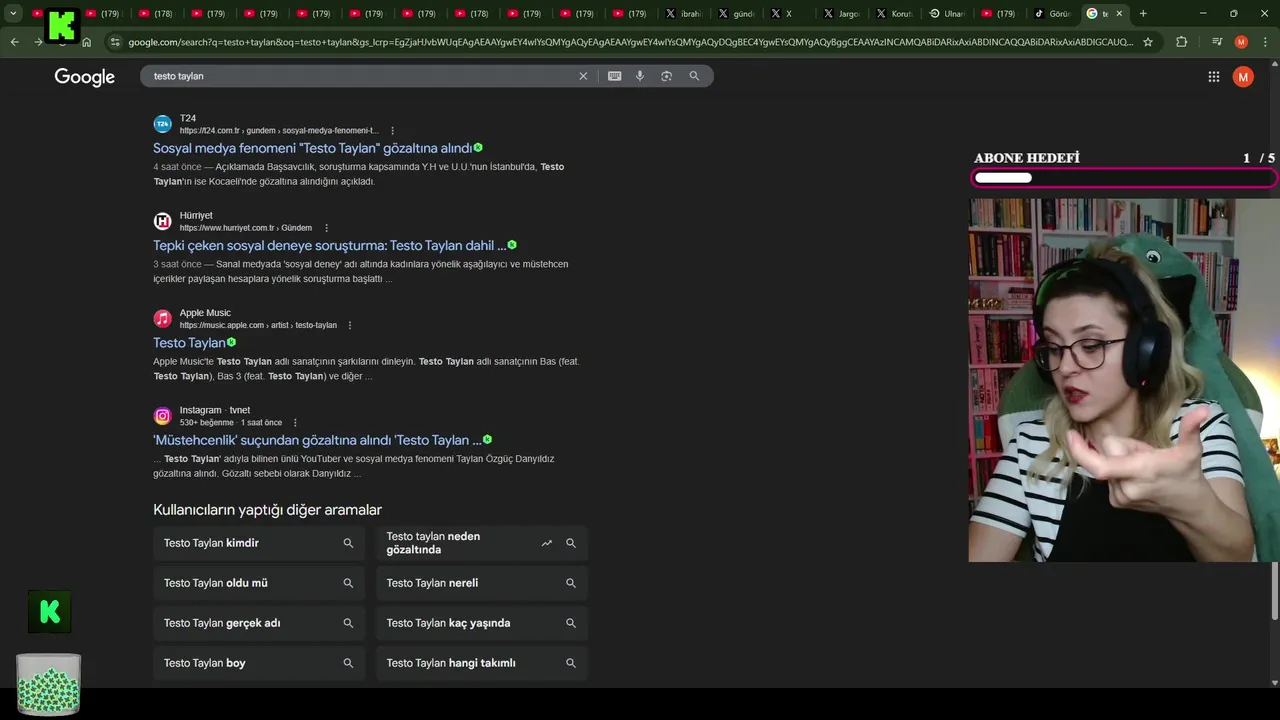This screenshot has width=1280, height=720.
Task: Switch to the TikTok 'Görün' tab
Action: tap(1052, 14)
